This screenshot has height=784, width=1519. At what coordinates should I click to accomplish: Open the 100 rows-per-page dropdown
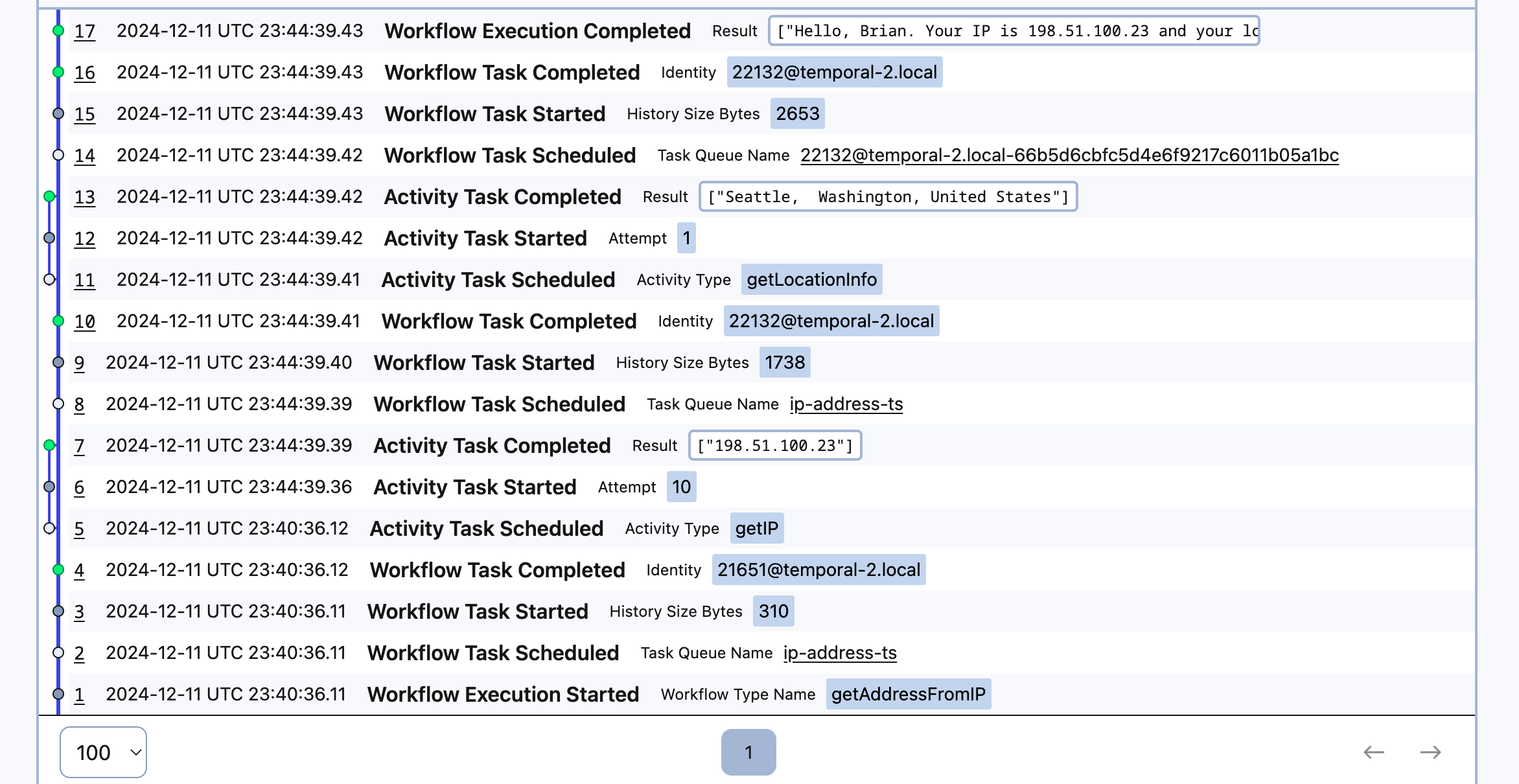pos(103,752)
